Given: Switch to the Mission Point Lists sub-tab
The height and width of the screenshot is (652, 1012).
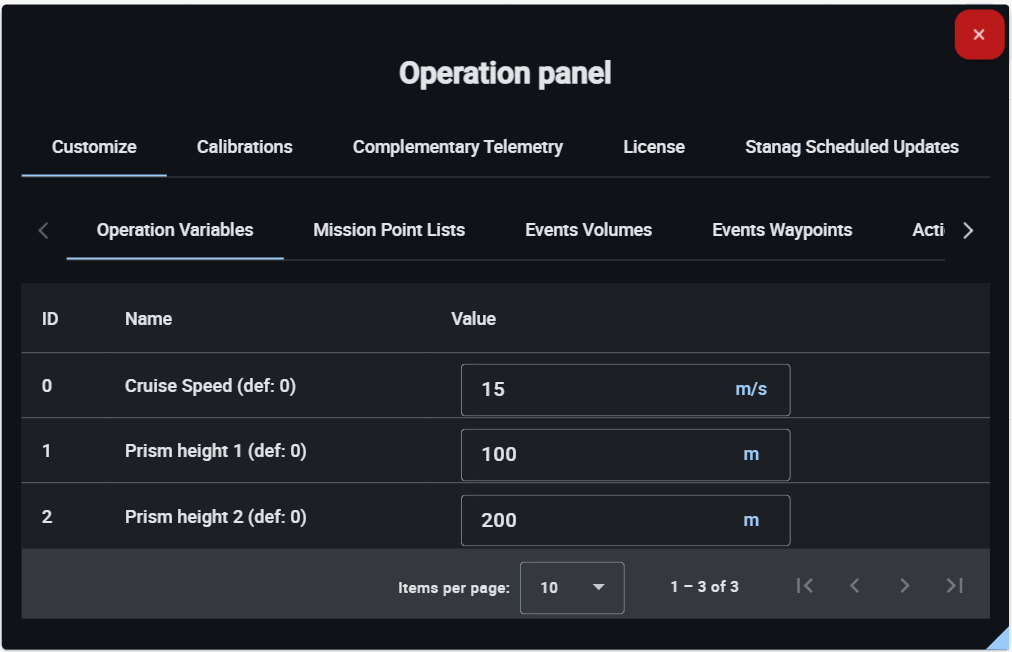Looking at the screenshot, I should (389, 230).
